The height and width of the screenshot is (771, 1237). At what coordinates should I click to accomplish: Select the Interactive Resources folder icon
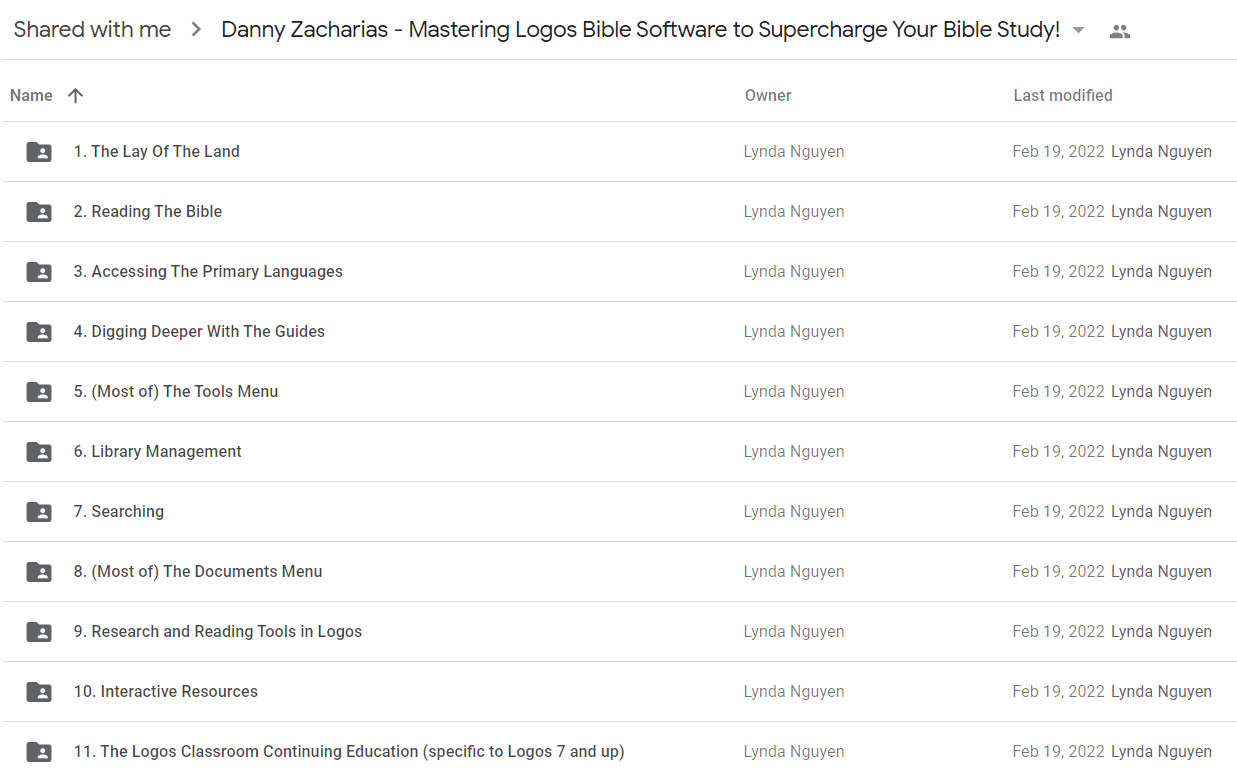point(39,692)
